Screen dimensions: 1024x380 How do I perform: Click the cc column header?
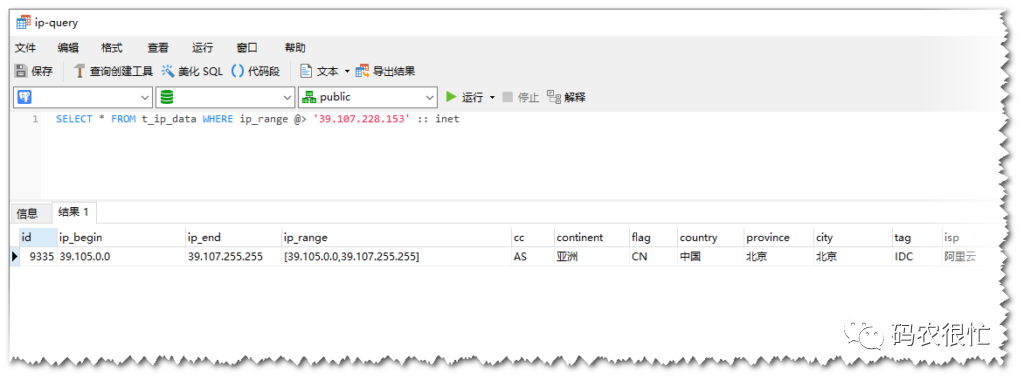tap(533, 237)
